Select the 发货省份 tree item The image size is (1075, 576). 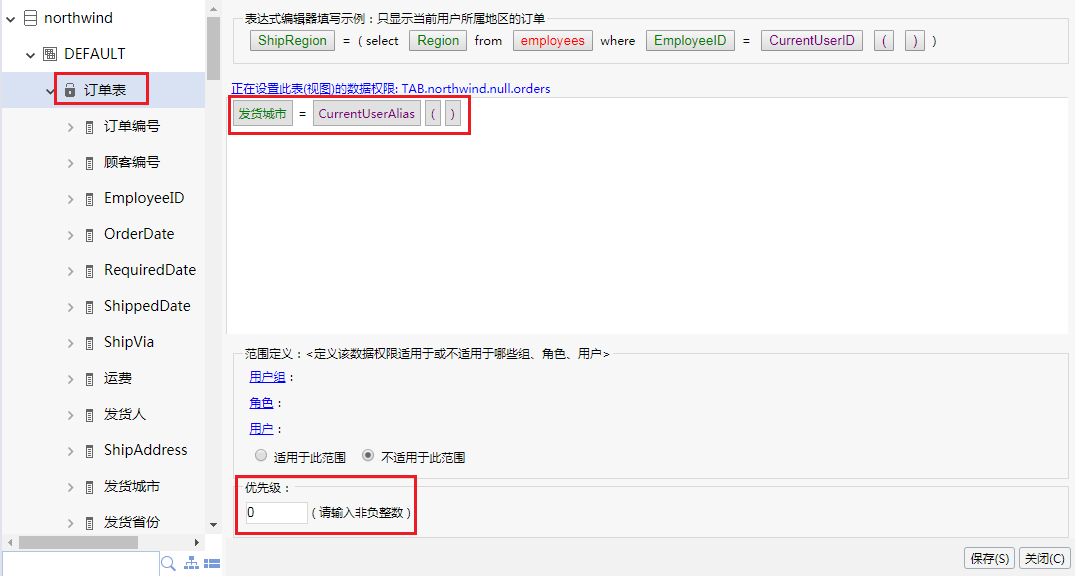[132, 522]
